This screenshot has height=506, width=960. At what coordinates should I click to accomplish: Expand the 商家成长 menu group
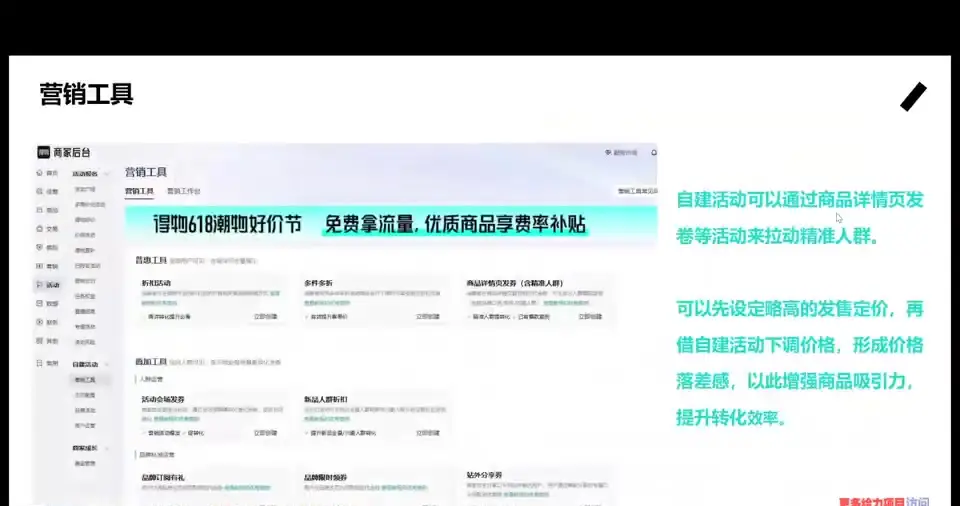[x=108, y=449]
